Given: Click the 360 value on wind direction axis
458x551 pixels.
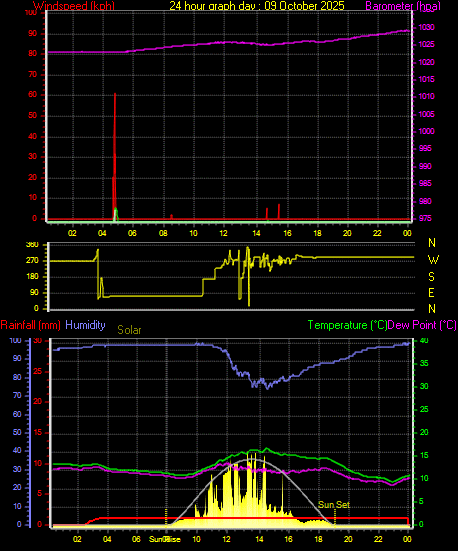Looking at the screenshot, I should pyautogui.click(x=32, y=245).
